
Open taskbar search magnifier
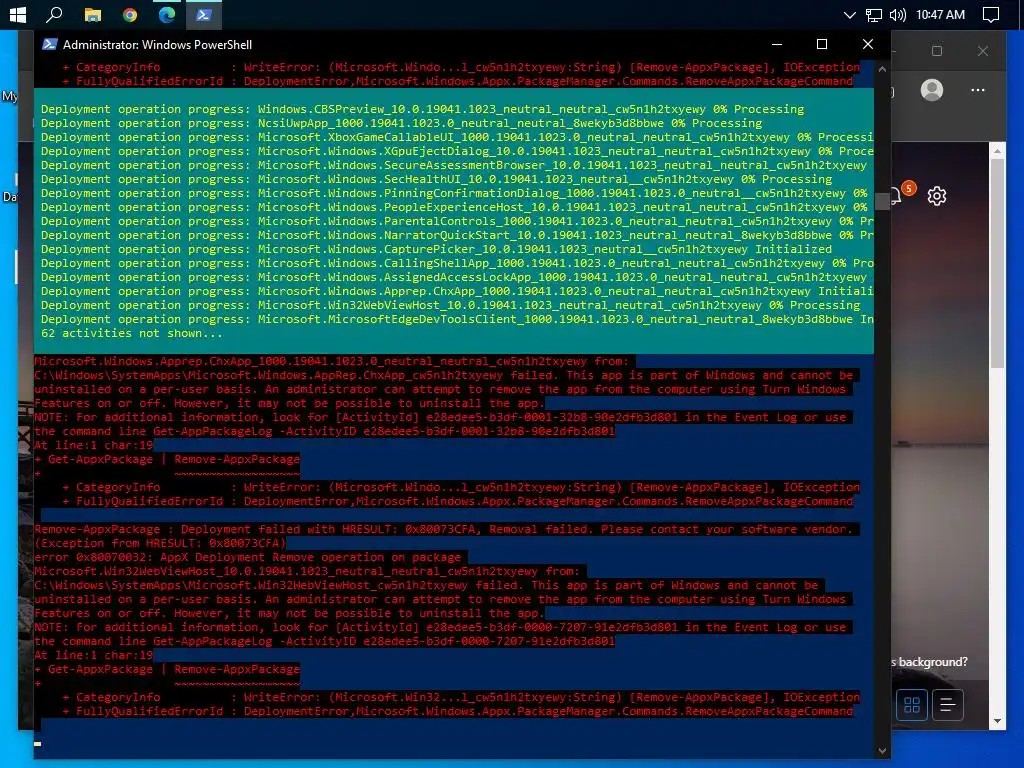(55, 14)
